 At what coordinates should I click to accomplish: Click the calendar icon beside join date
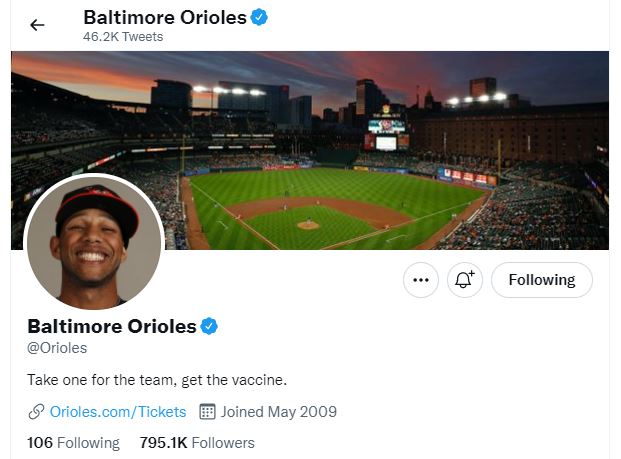point(208,411)
